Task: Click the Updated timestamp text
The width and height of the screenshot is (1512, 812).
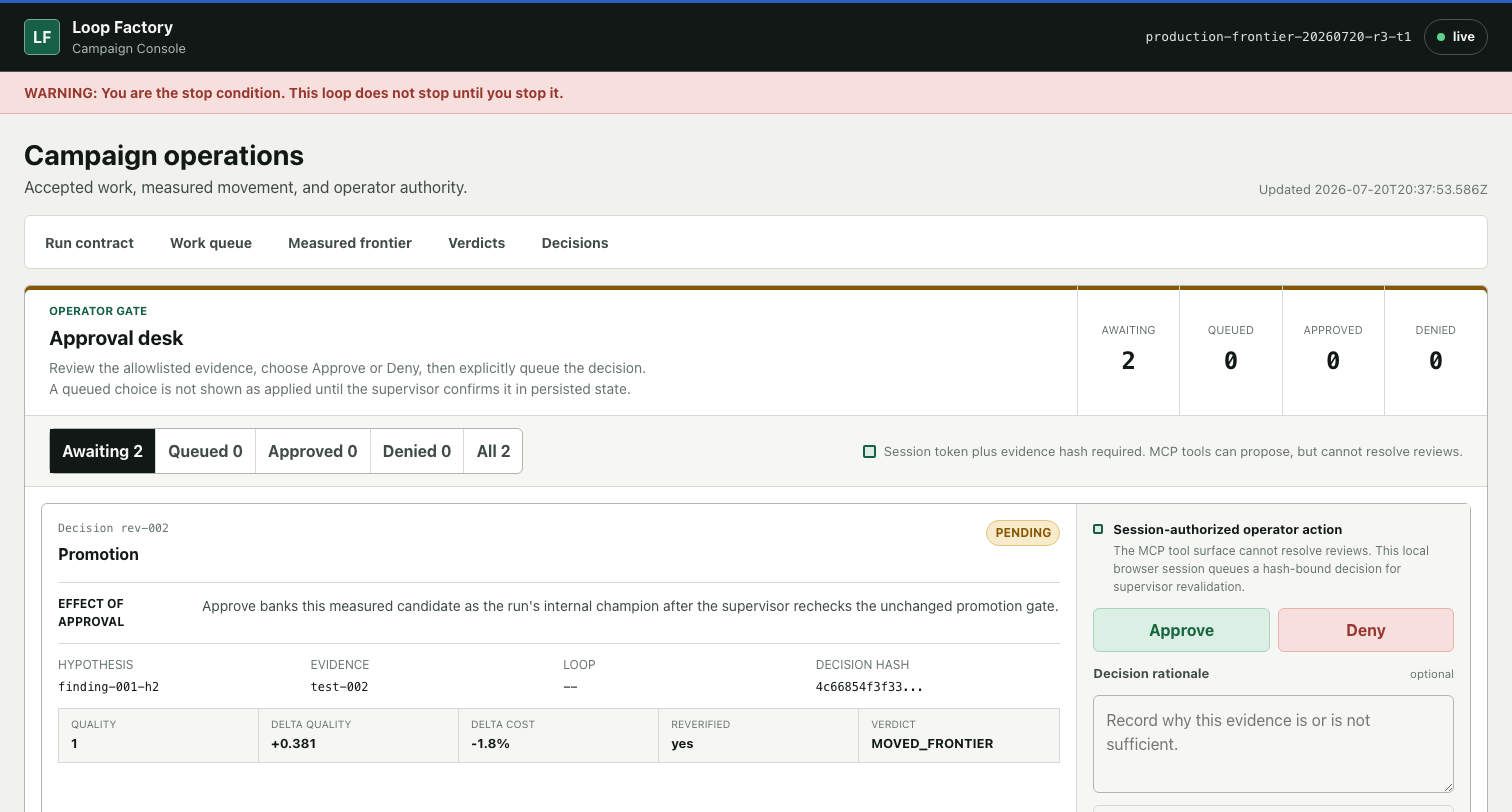Action: click(1373, 189)
